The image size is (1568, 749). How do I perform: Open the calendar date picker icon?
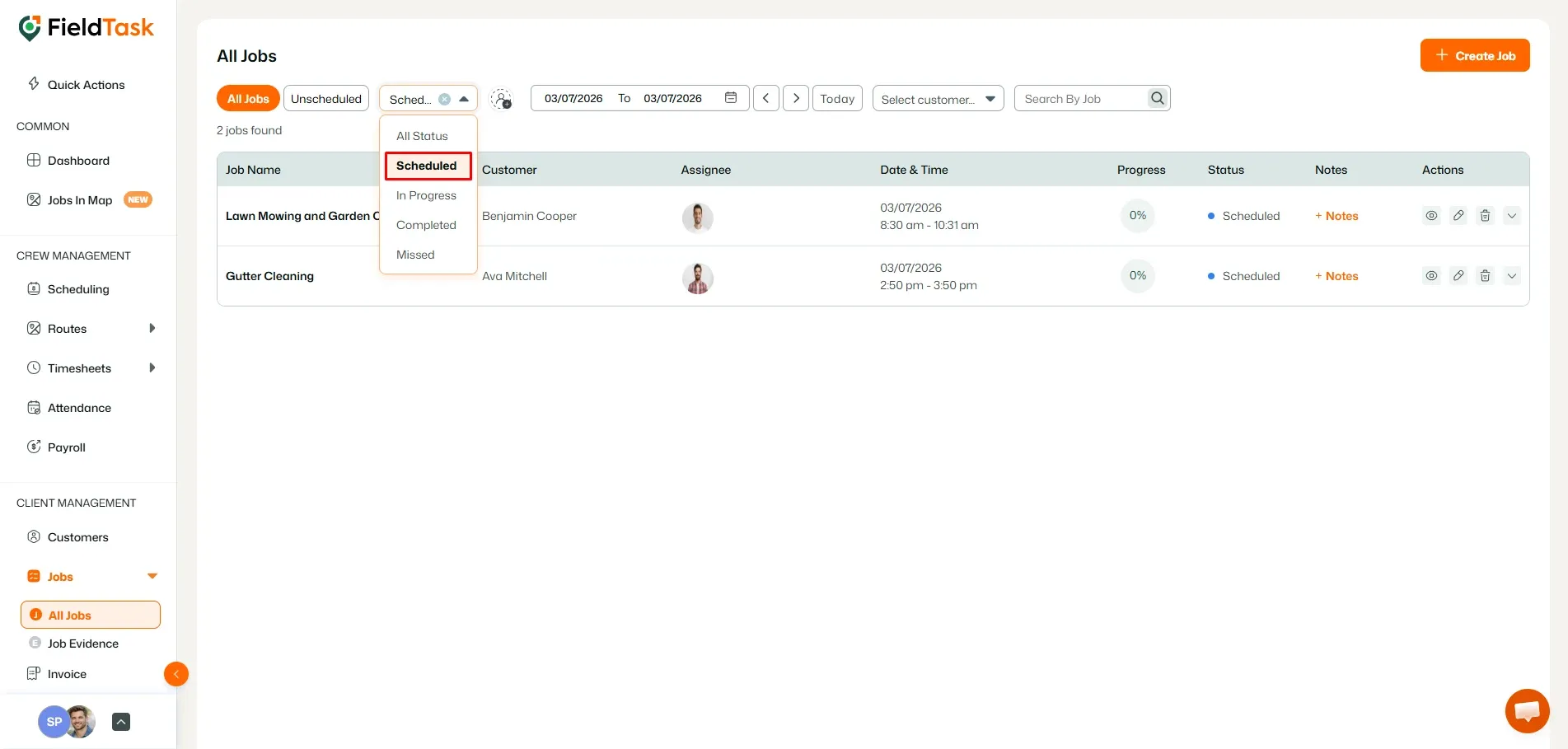[x=730, y=97]
